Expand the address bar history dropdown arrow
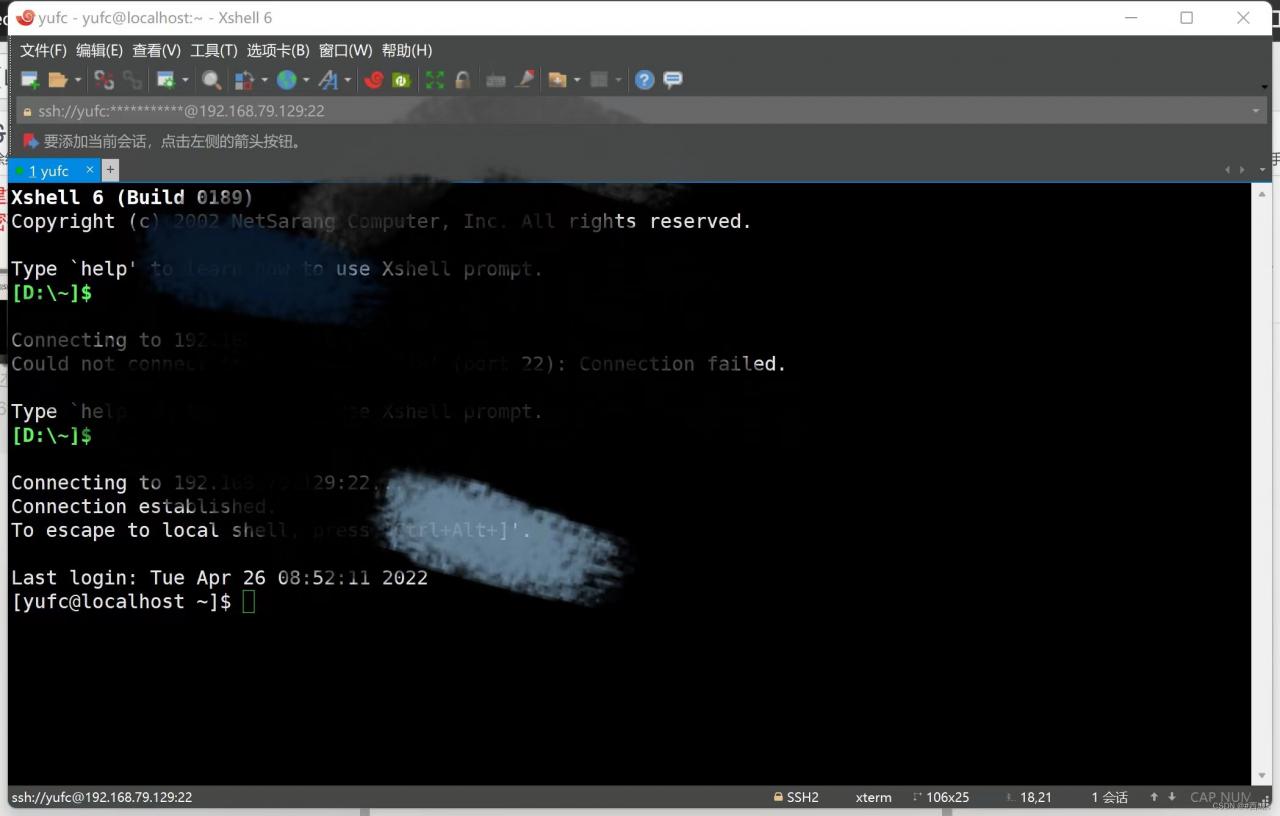Viewport: 1280px width, 816px height. point(1256,111)
